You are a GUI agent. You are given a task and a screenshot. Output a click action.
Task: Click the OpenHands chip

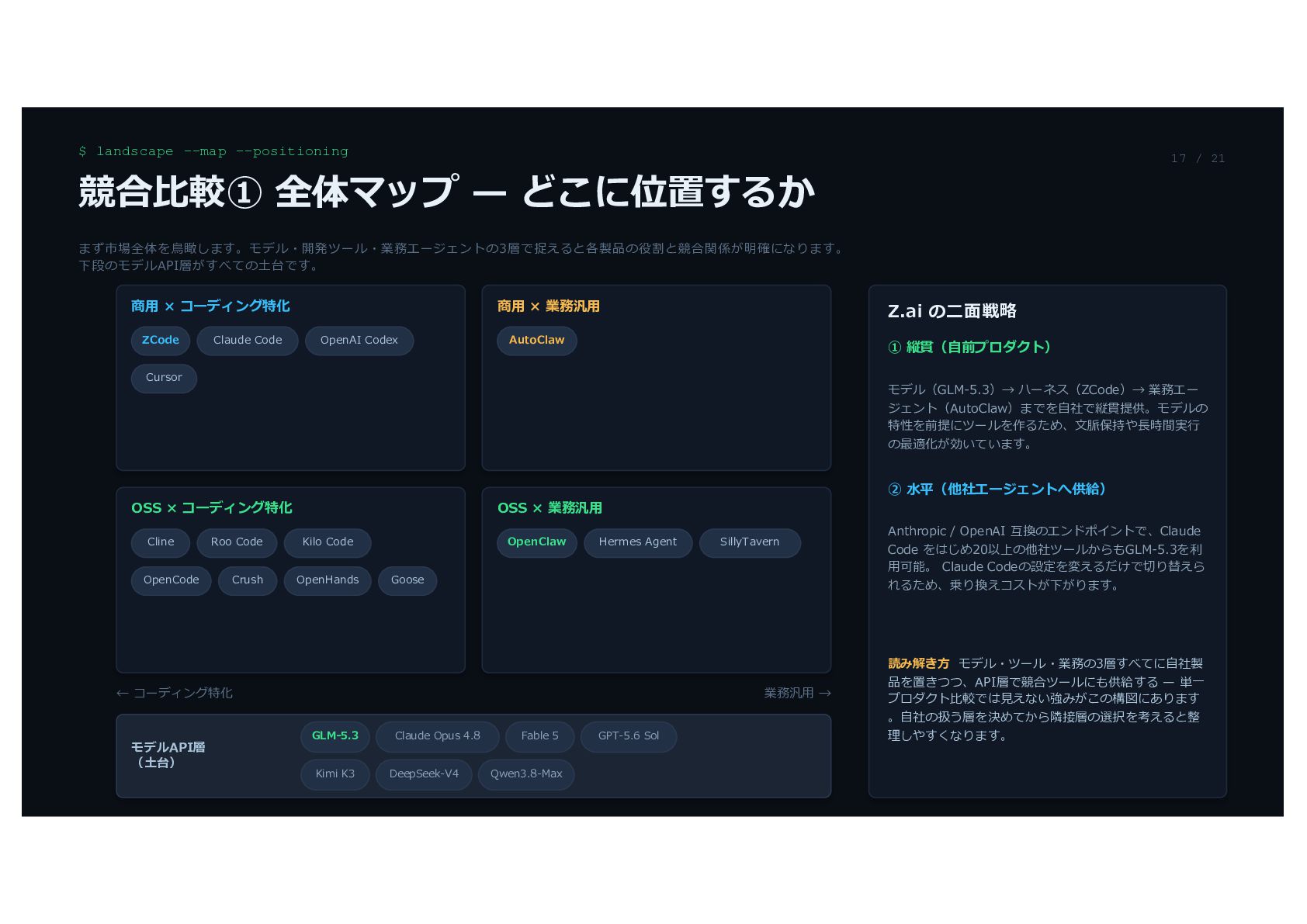tap(328, 580)
